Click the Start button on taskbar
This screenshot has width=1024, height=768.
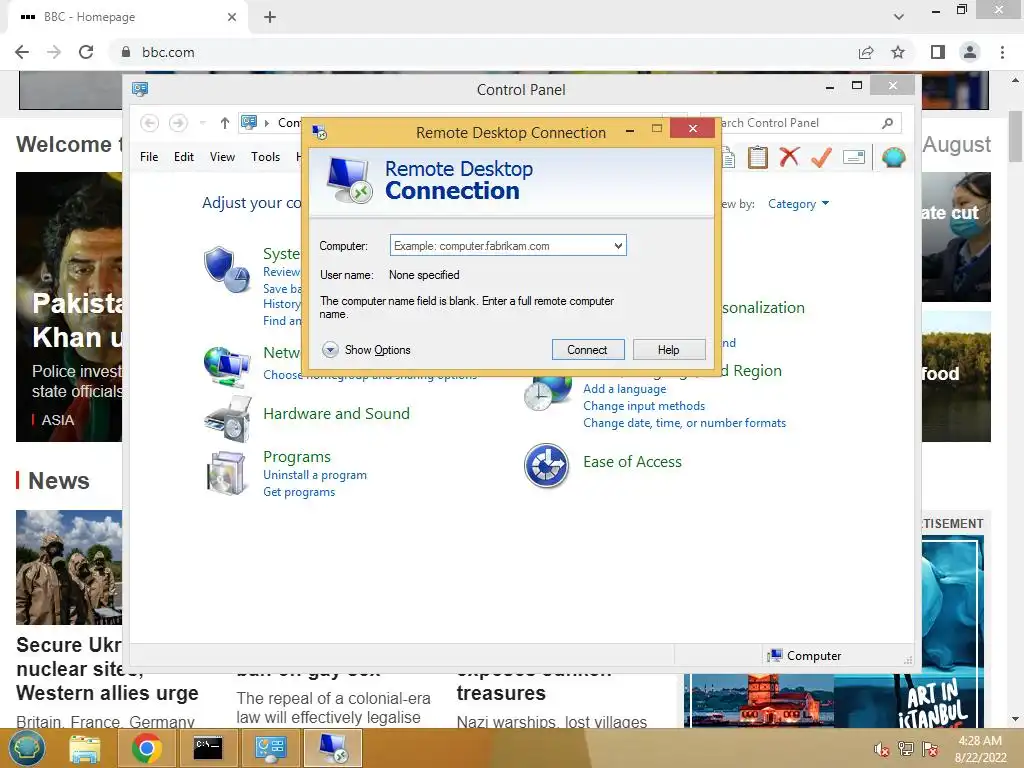[x=27, y=748]
